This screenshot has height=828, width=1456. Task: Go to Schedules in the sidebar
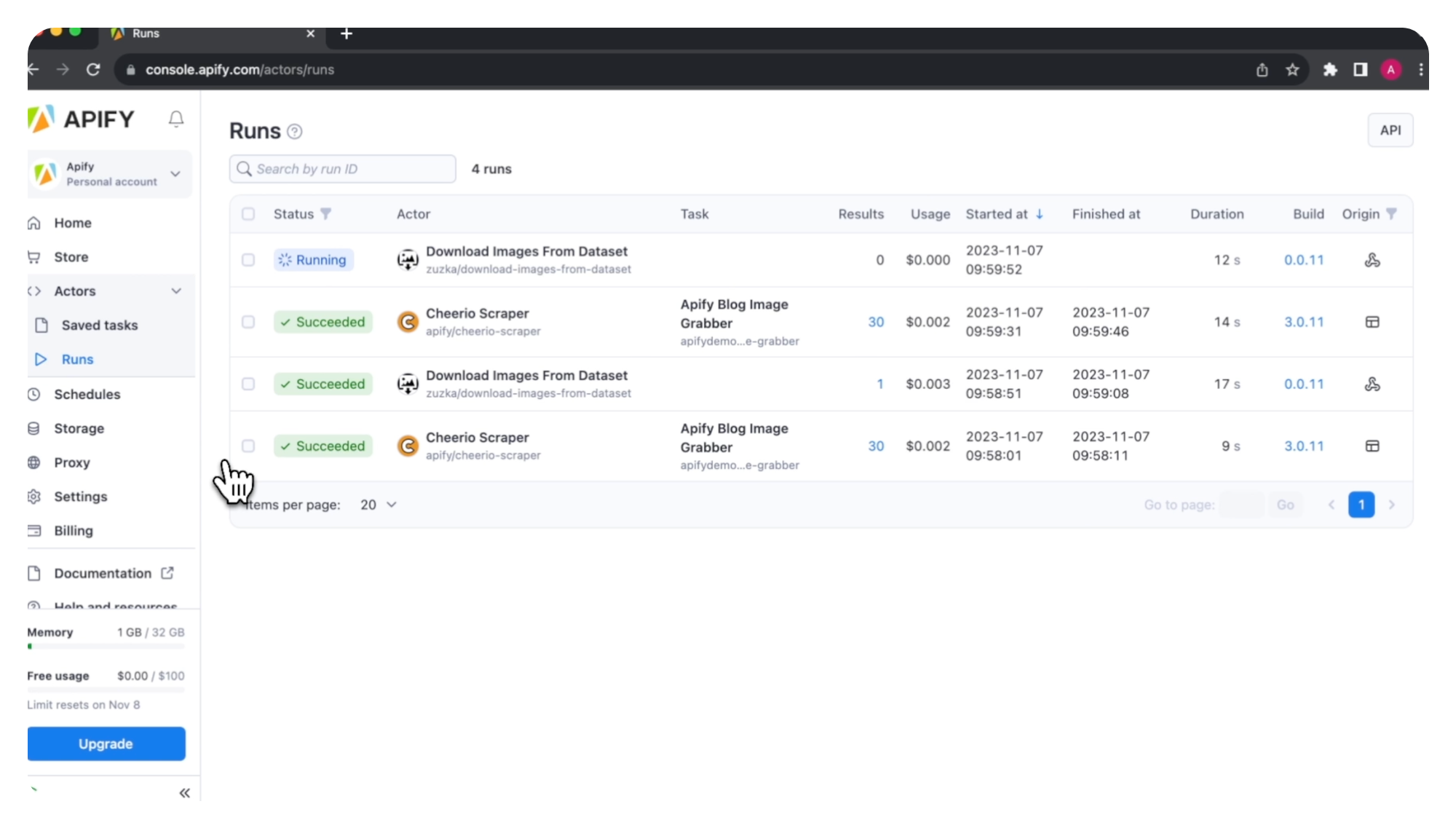coord(87,395)
